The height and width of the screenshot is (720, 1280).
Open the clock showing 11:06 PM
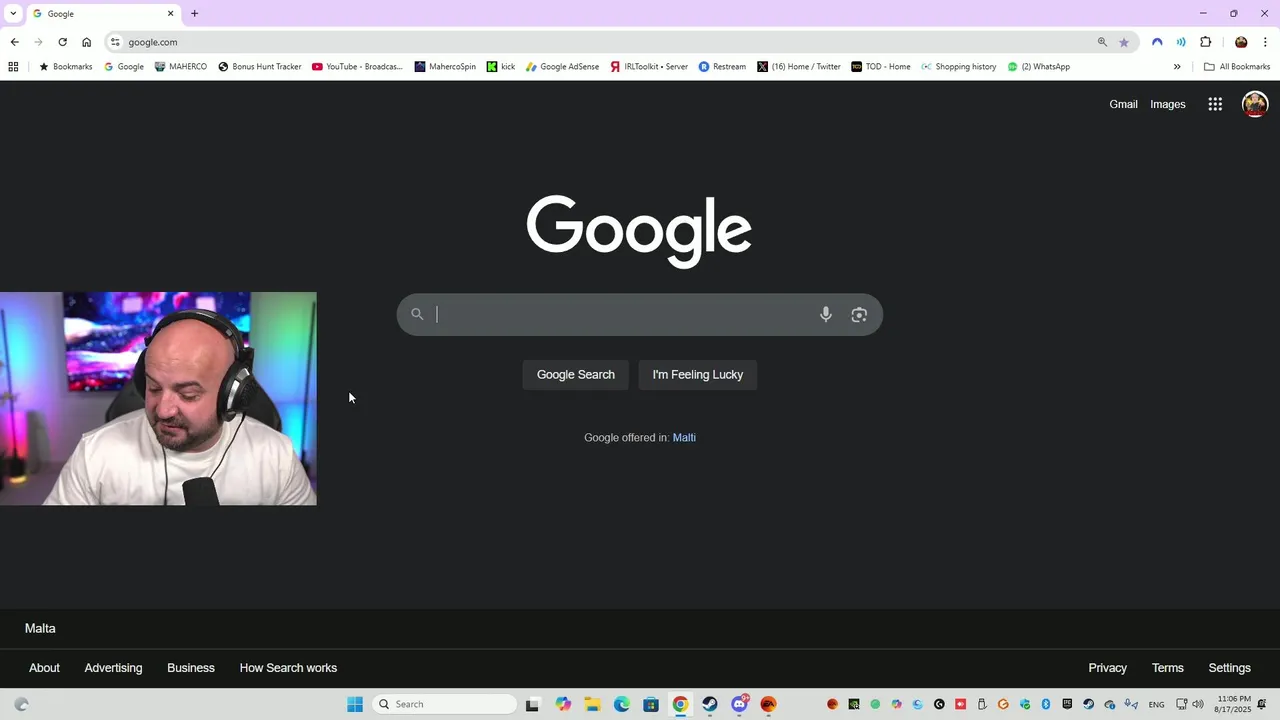pyautogui.click(x=1232, y=704)
